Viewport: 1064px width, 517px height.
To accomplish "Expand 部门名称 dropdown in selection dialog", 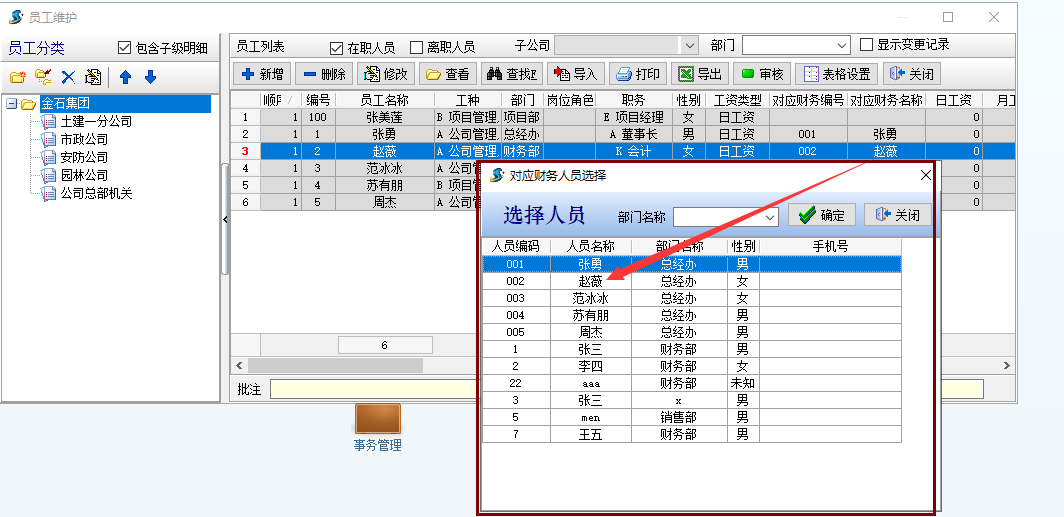I will [x=770, y=217].
